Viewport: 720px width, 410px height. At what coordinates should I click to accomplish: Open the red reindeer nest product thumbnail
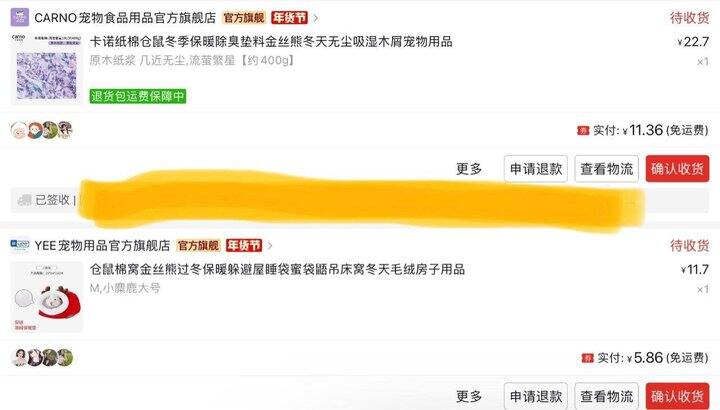(46, 297)
